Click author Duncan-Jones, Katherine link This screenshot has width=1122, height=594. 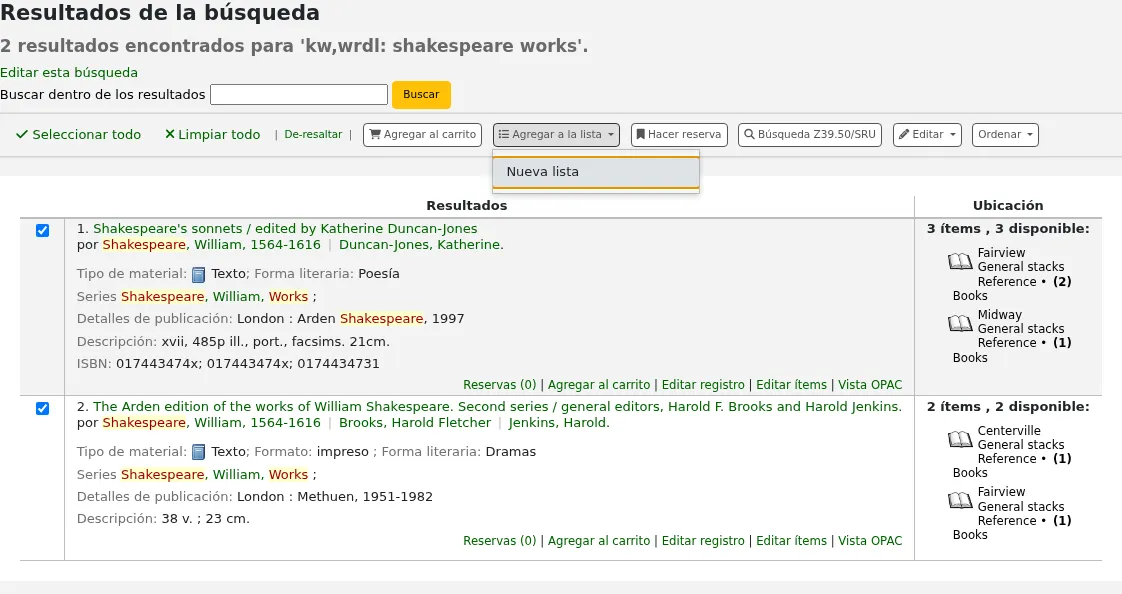(421, 245)
